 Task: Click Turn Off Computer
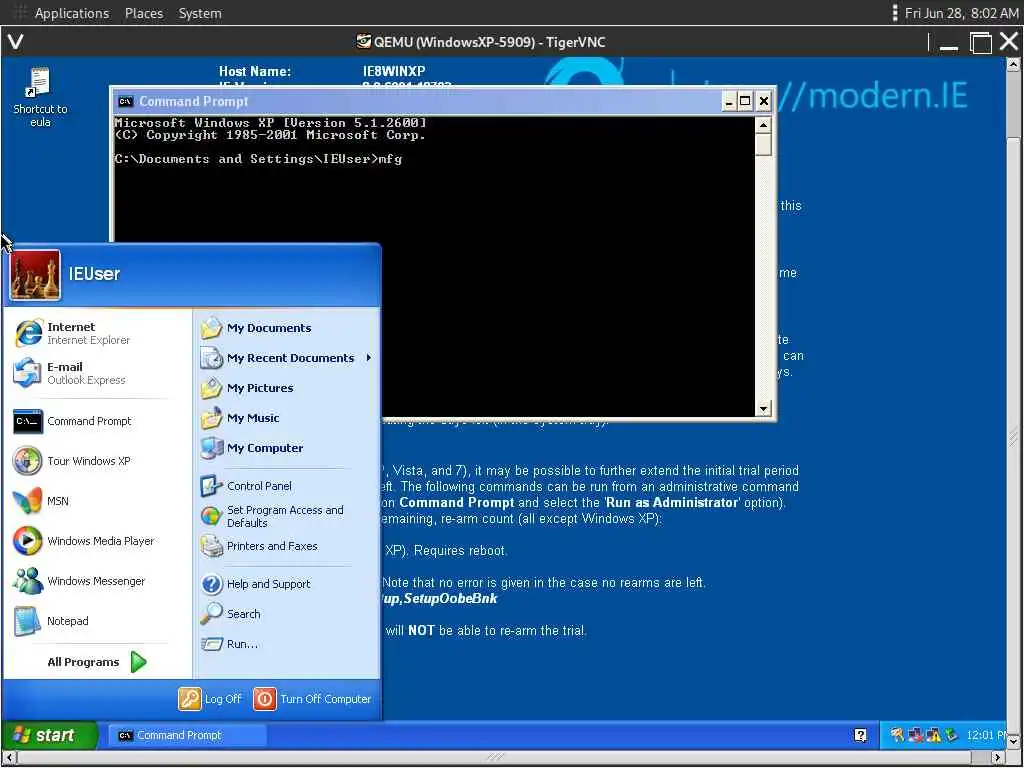point(312,699)
